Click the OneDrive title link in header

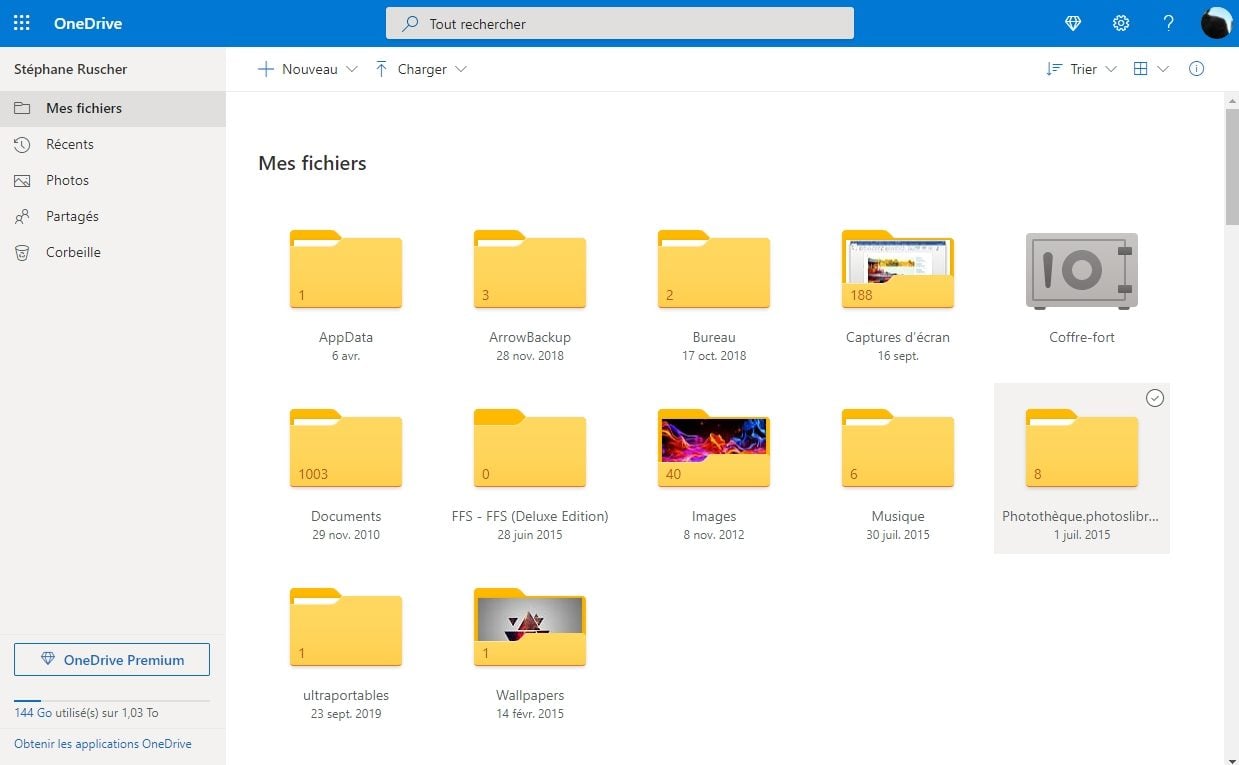88,23
